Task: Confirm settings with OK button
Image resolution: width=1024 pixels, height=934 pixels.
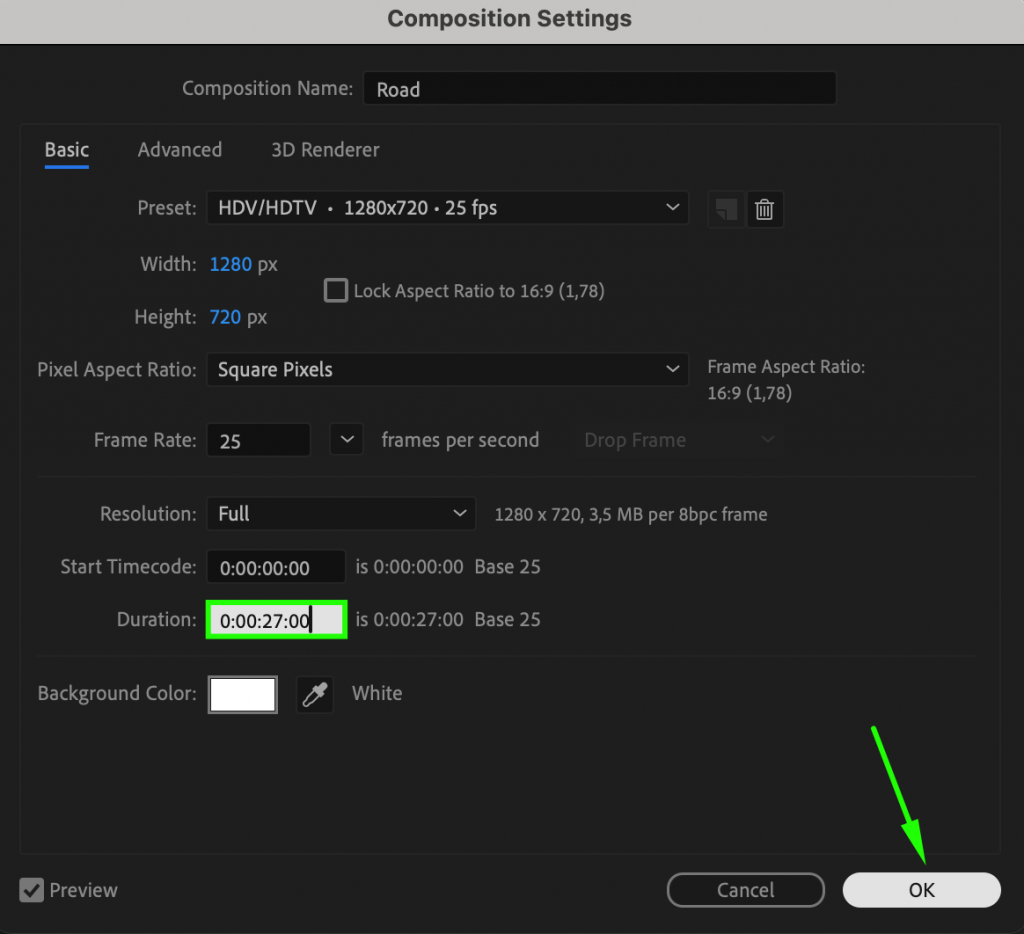Action: point(920,890)
